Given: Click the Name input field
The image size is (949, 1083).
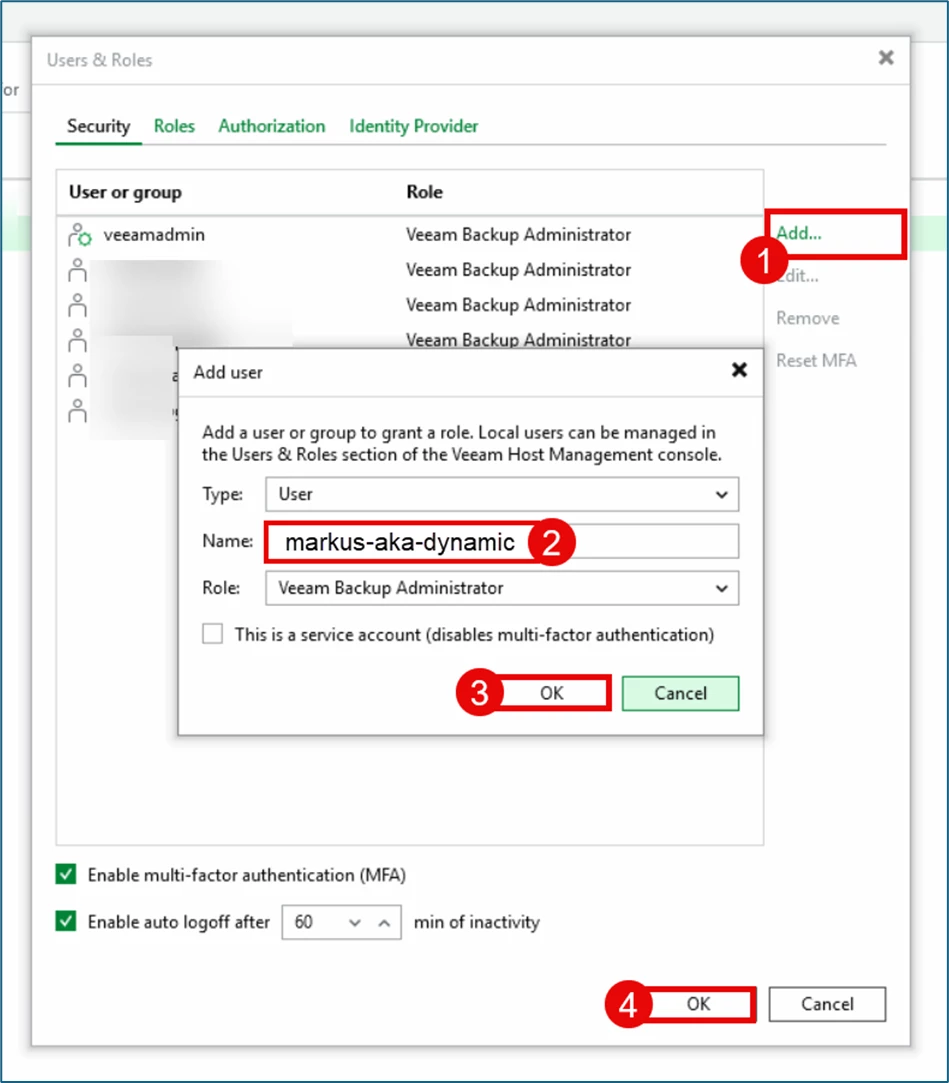Looking at the screenshot, I should coord(502,542).
